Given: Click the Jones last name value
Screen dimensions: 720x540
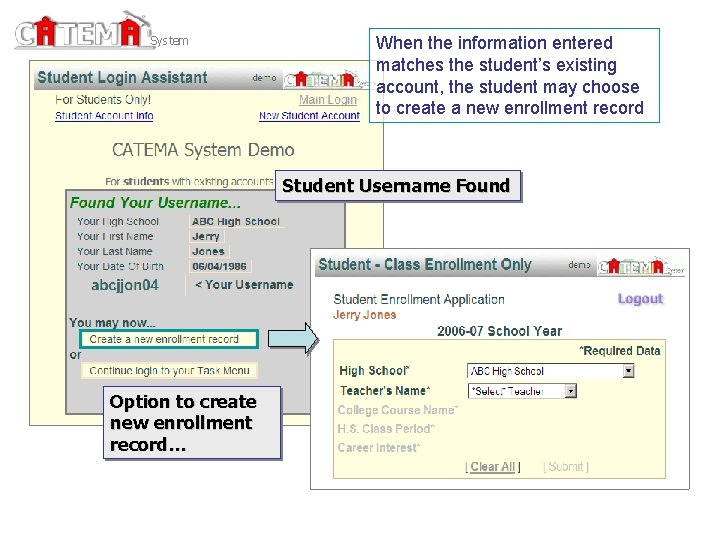Looking at the screenshot, I should (208, 252).
